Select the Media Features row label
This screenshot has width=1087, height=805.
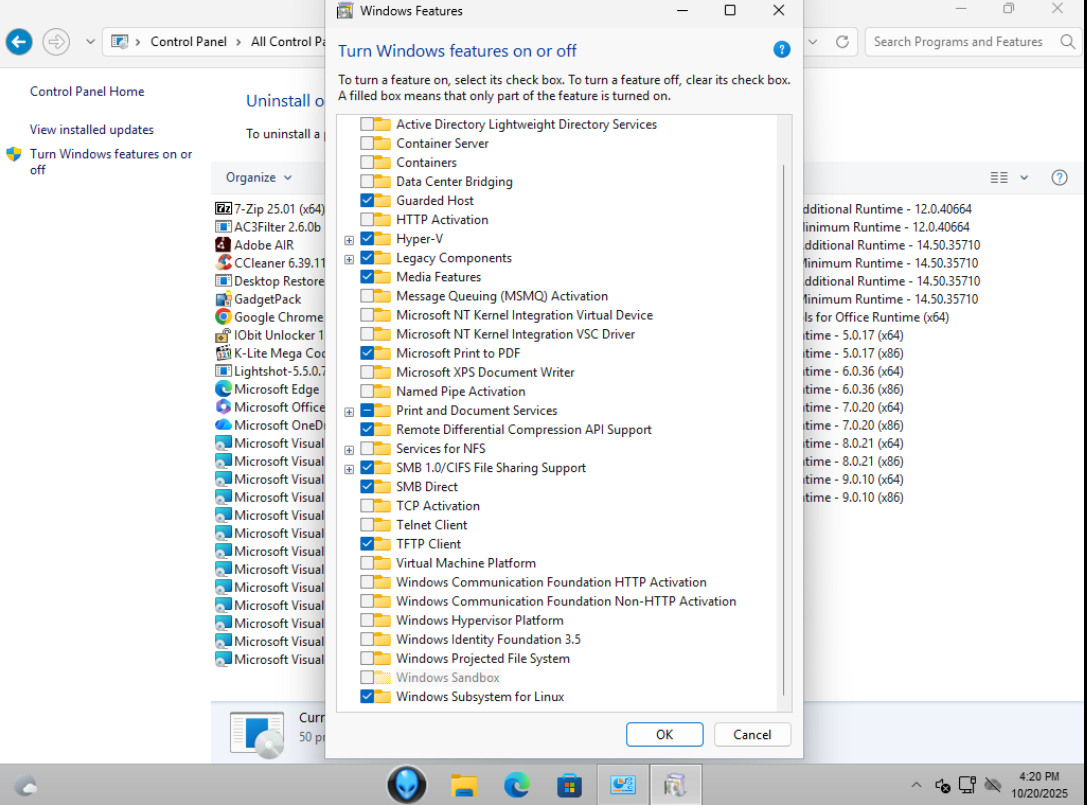(x=438, y=277)
